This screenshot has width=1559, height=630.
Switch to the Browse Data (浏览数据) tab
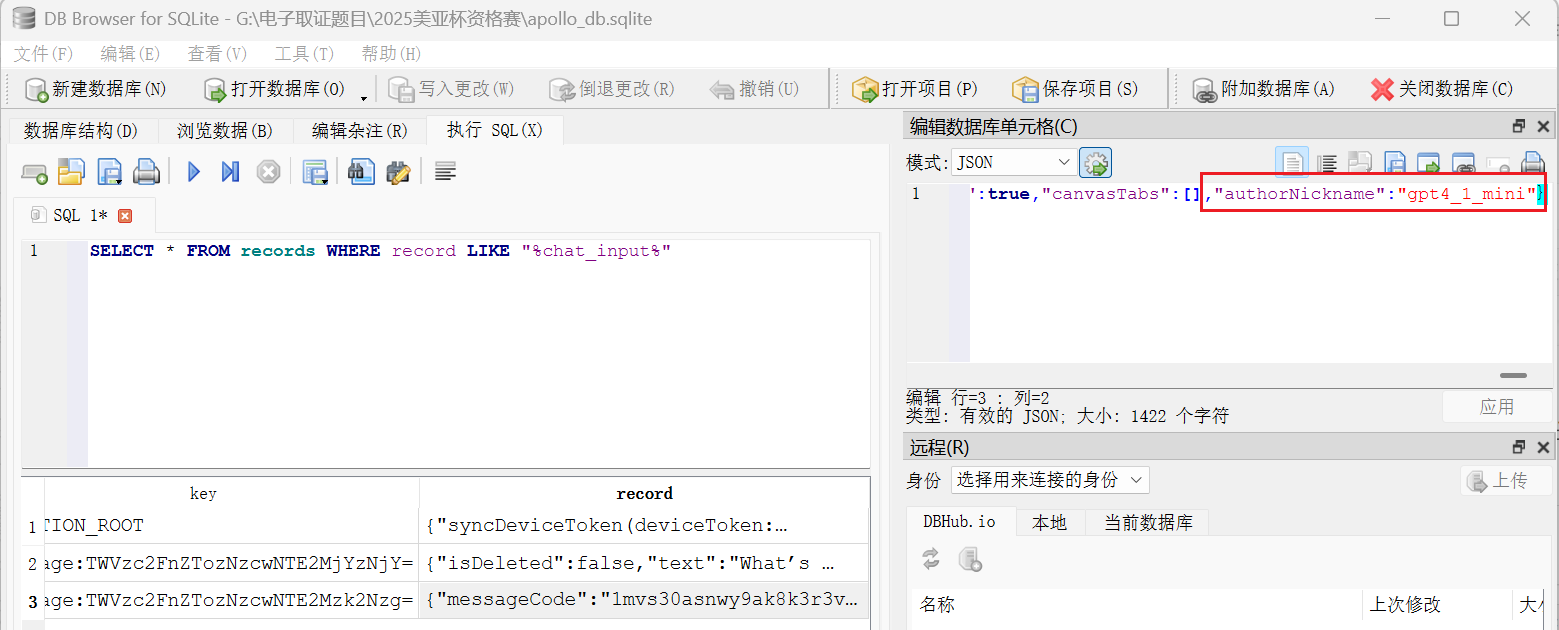pyautogui.click(x=224, y=131)
